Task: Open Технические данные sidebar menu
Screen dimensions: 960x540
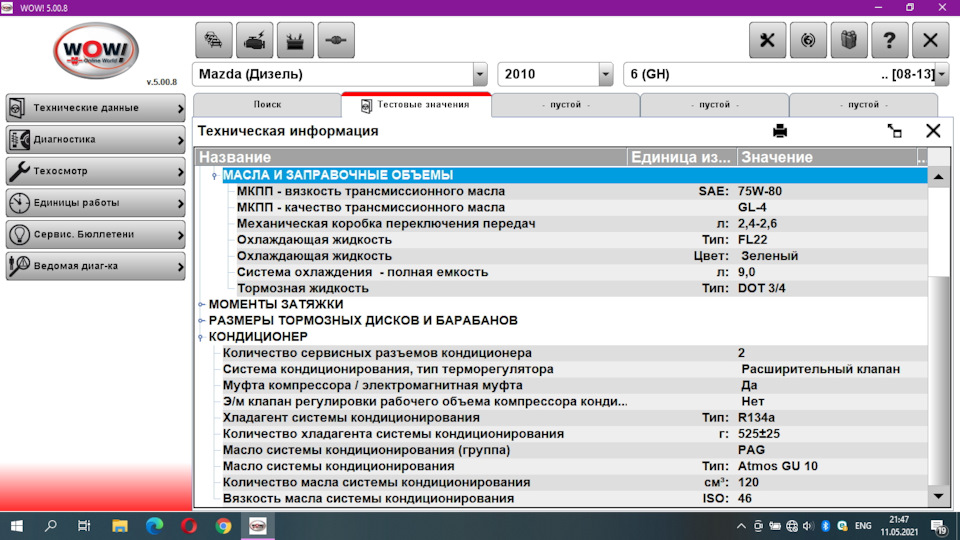Action: click(96, 108)
